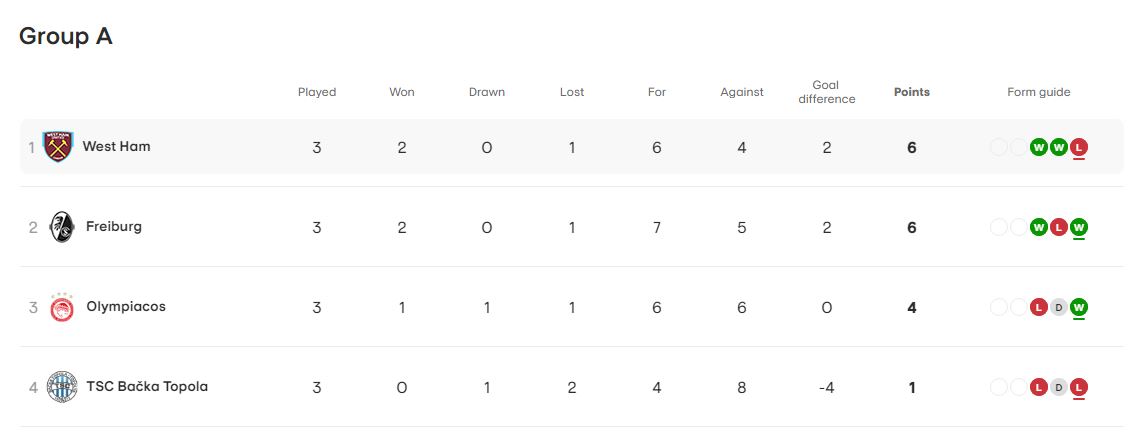
Task: Click TSC Bačka Topola's draw form badge
Action: (1058, 388)
